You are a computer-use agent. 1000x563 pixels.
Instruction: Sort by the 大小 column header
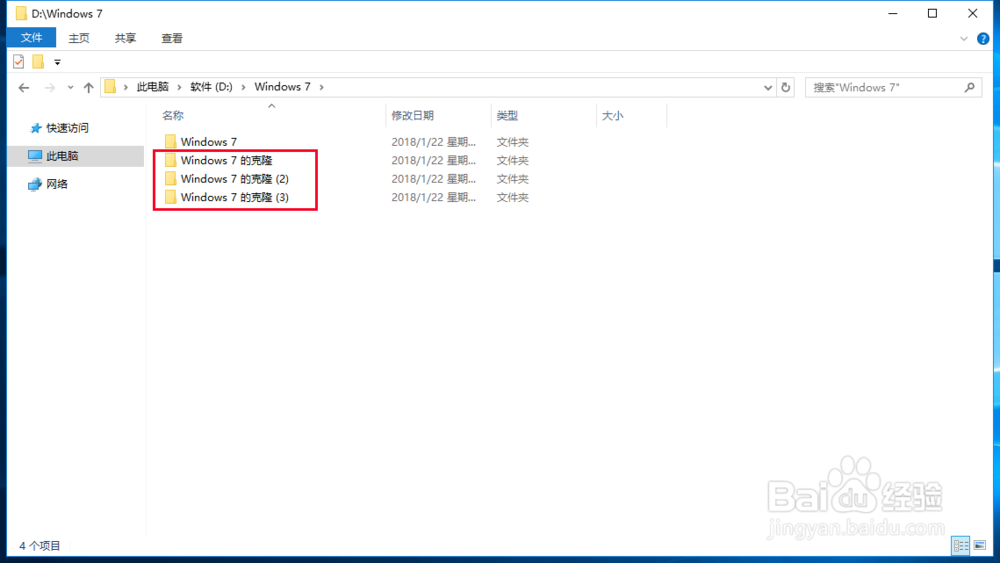613,115
